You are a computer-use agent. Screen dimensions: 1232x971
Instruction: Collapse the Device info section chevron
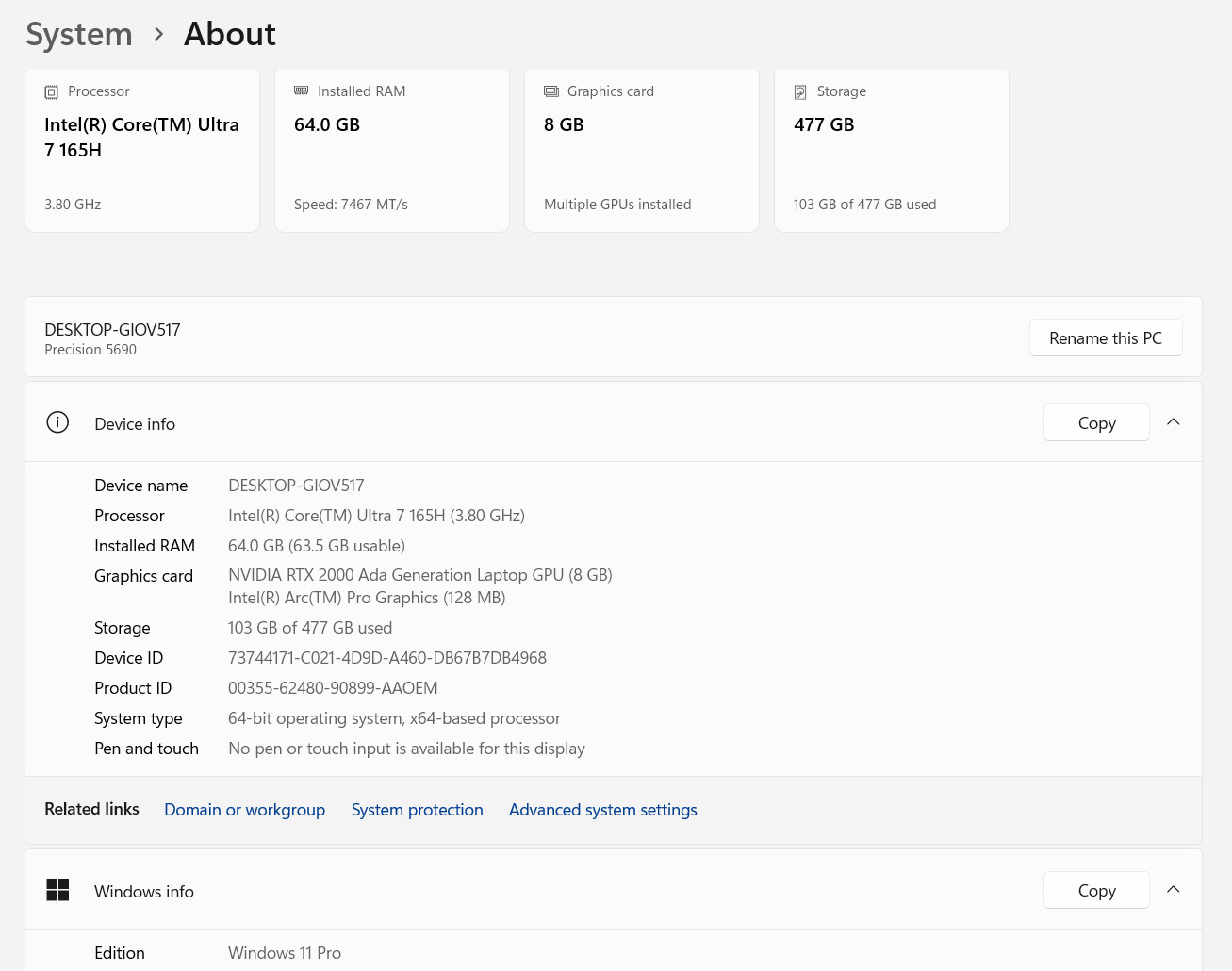[x=1174, y=422]
